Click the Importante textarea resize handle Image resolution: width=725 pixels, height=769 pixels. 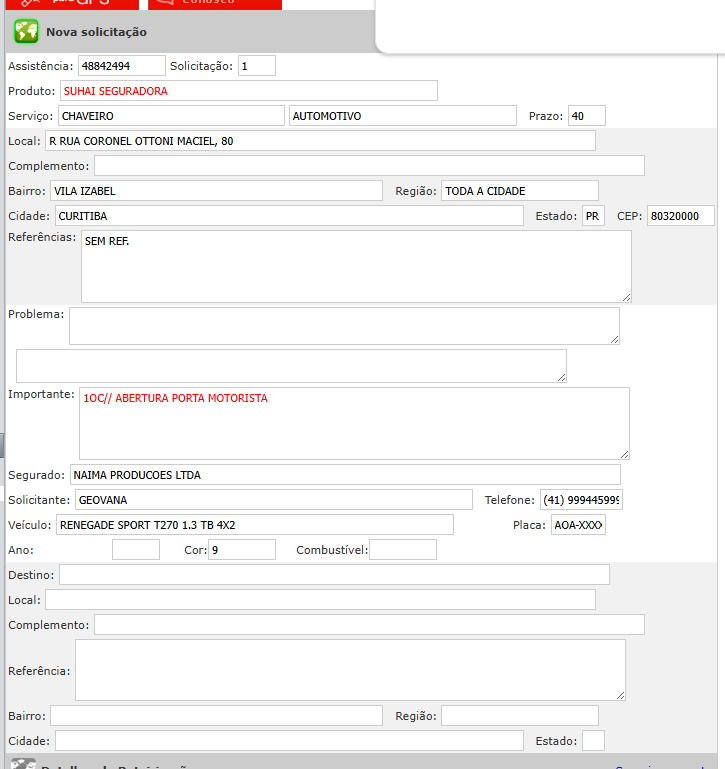coord(624,454)
